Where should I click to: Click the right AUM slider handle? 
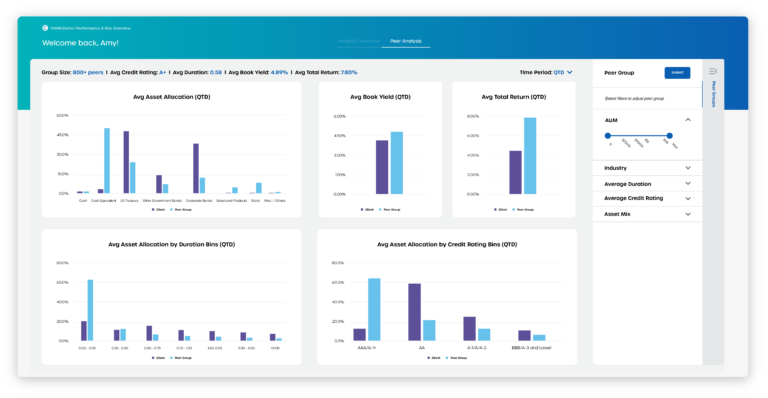pos(670,136)
